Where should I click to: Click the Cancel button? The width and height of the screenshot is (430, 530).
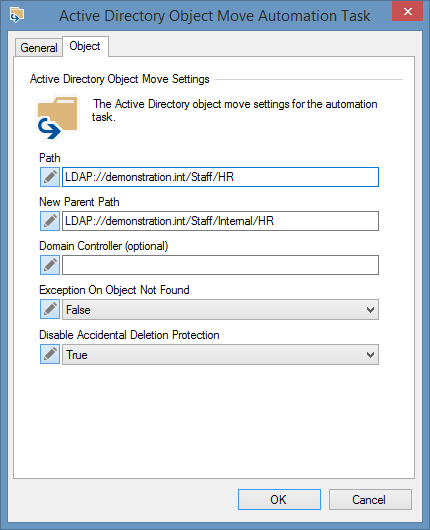[370, 499]
